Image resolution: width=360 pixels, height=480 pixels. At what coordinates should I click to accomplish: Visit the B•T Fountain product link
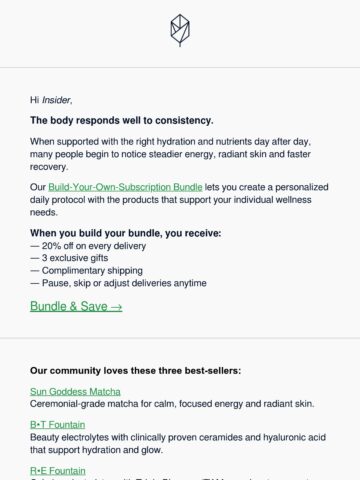coord(57,425)
